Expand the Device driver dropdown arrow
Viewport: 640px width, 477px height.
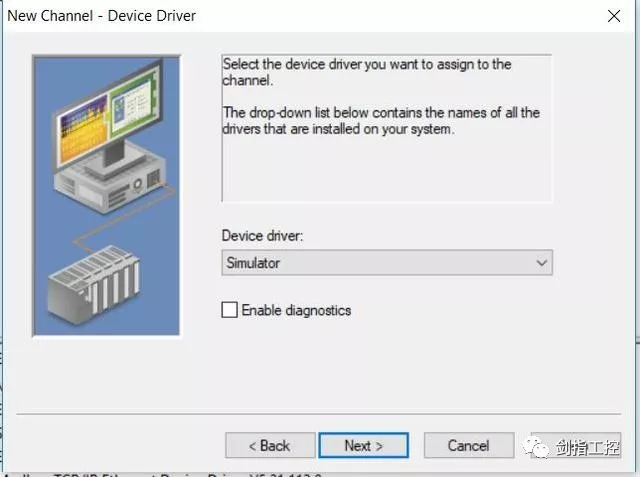541,263
